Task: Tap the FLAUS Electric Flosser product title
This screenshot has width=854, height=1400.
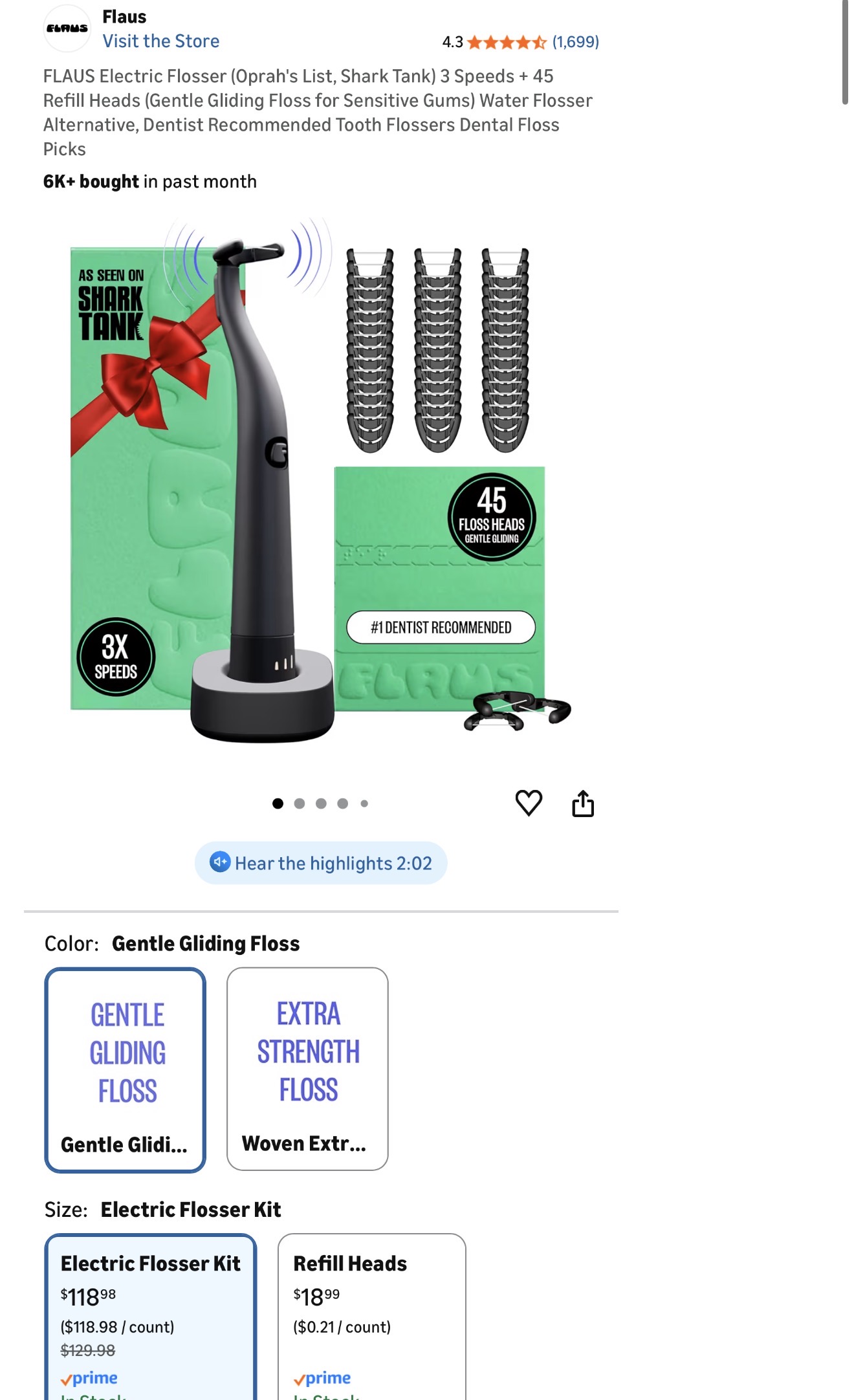Action: pyautogui.click(x=318, y=113)
